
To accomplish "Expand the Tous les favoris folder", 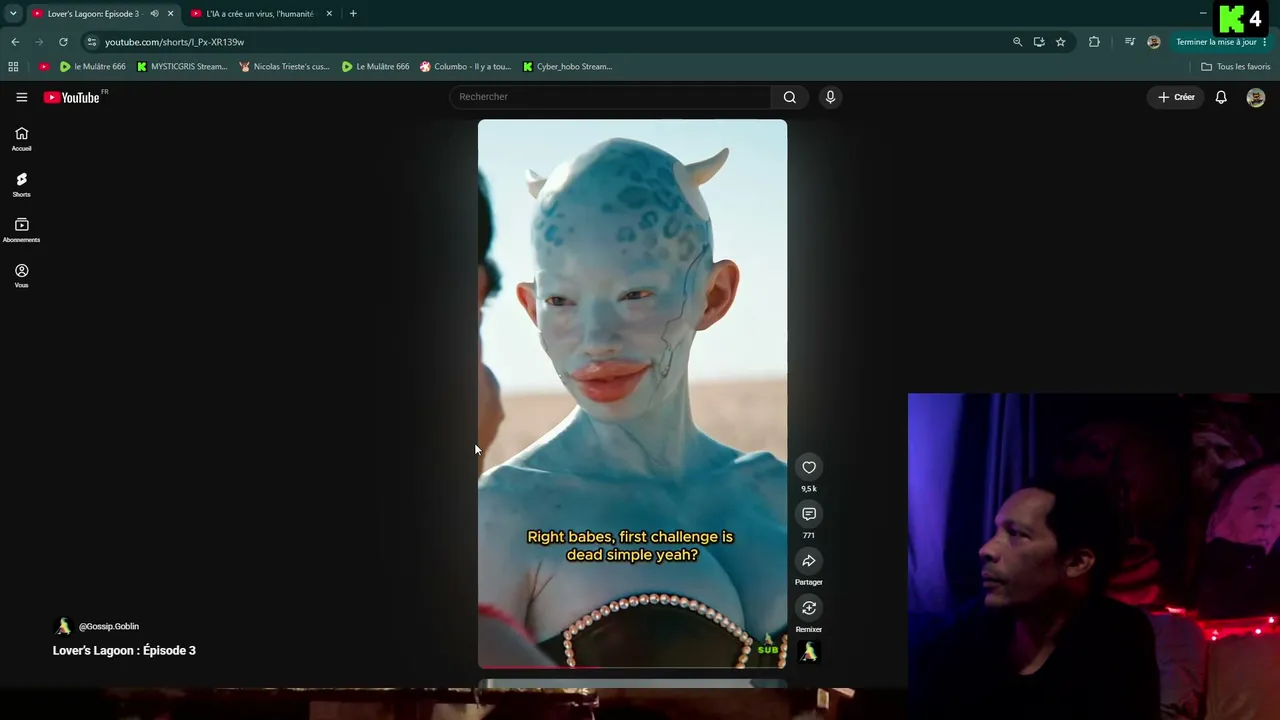I will [x=1236, y=67].
